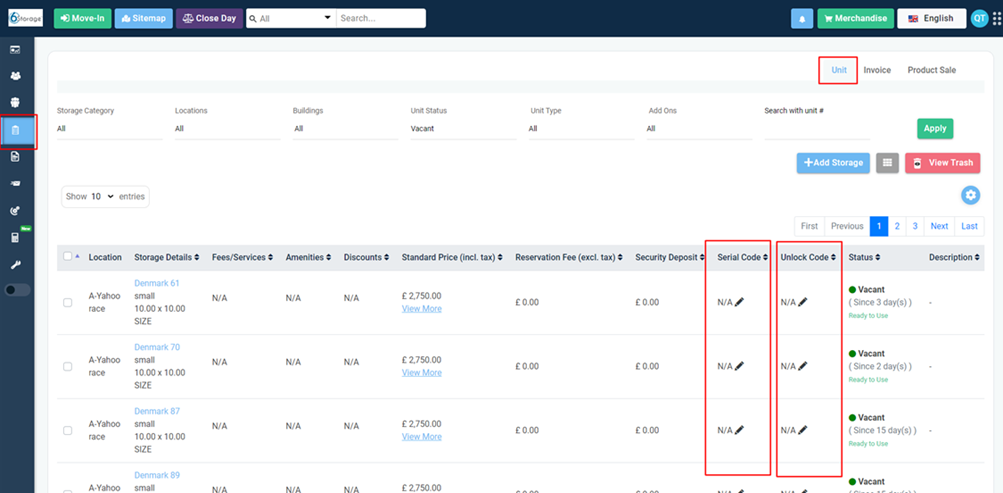
Task: Open Merchandise button
Action: click(x=855, y=19)
